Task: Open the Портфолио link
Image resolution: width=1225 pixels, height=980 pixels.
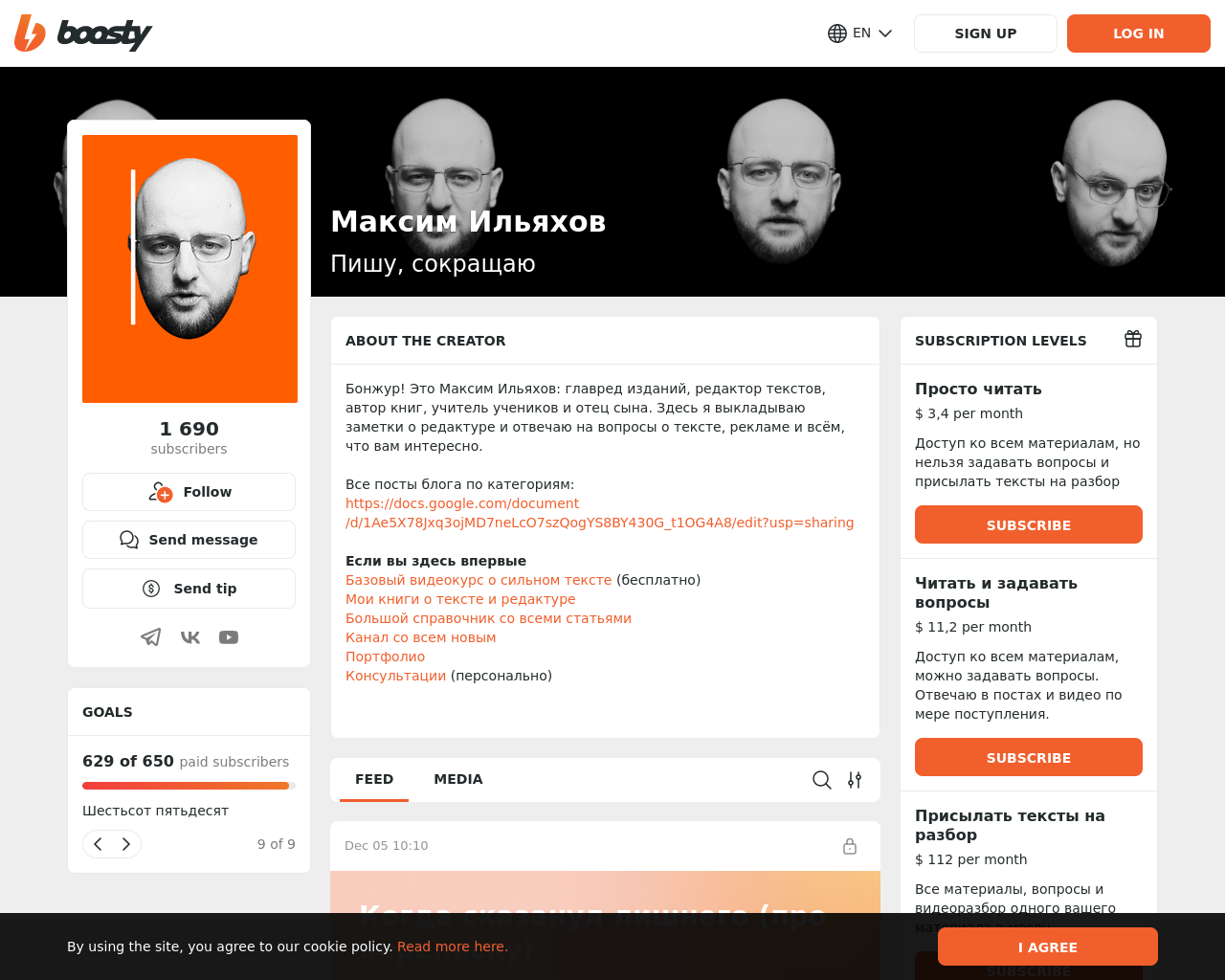Action: tap(385, 657)
